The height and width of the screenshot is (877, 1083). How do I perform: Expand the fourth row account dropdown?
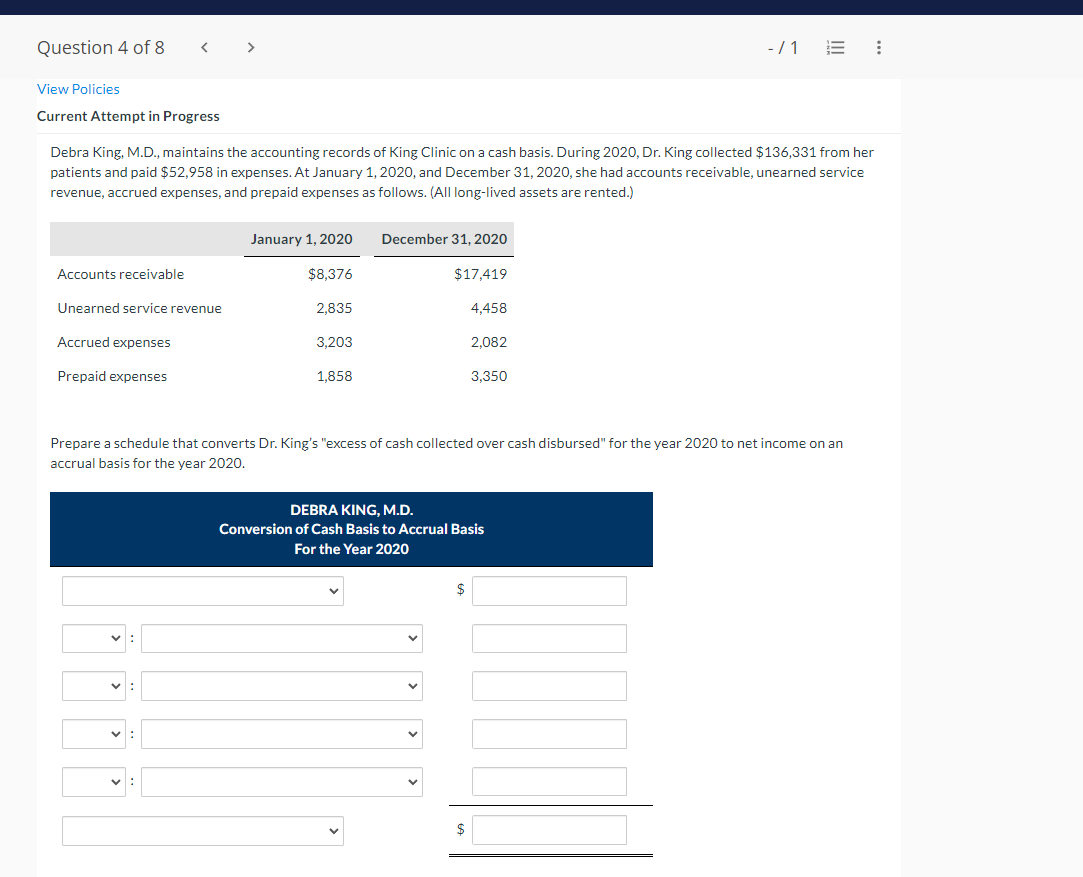pos(281,733)
